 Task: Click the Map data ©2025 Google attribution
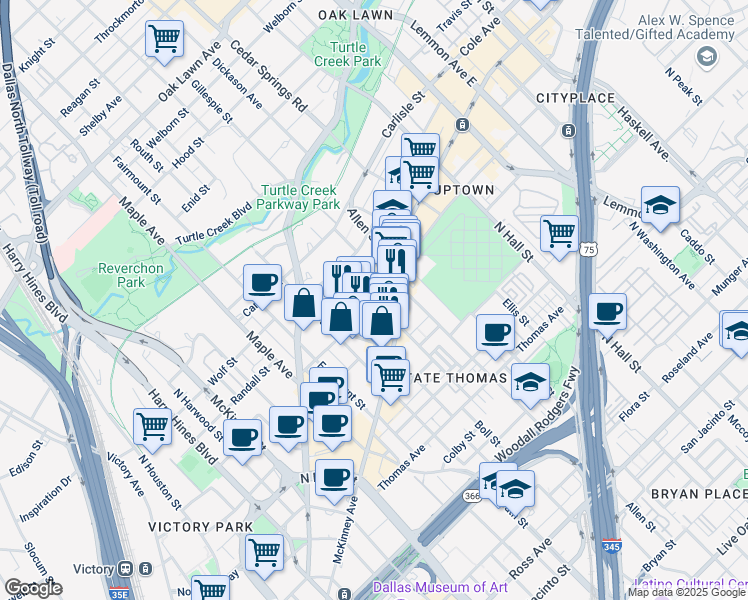(687, 593)
